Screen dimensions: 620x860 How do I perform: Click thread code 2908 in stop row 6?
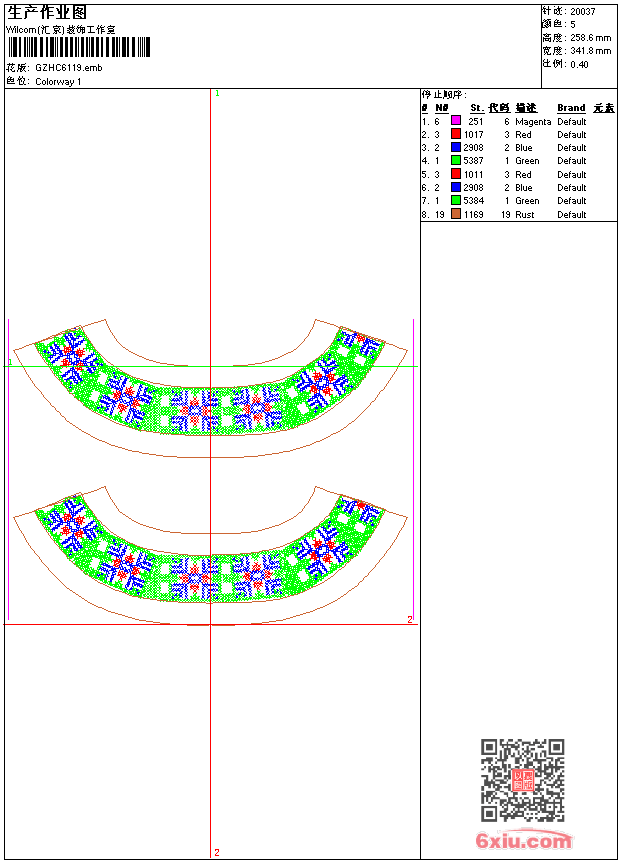click(x=474, y=188)
